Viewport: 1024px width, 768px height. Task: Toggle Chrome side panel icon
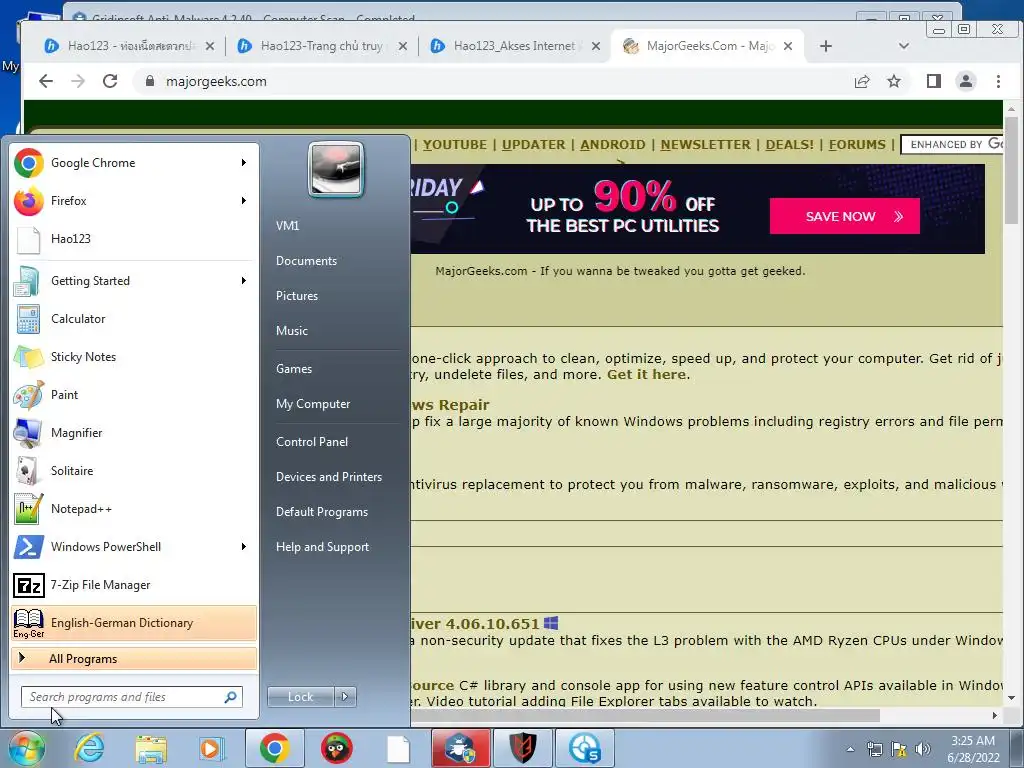(x=934, y=81)
